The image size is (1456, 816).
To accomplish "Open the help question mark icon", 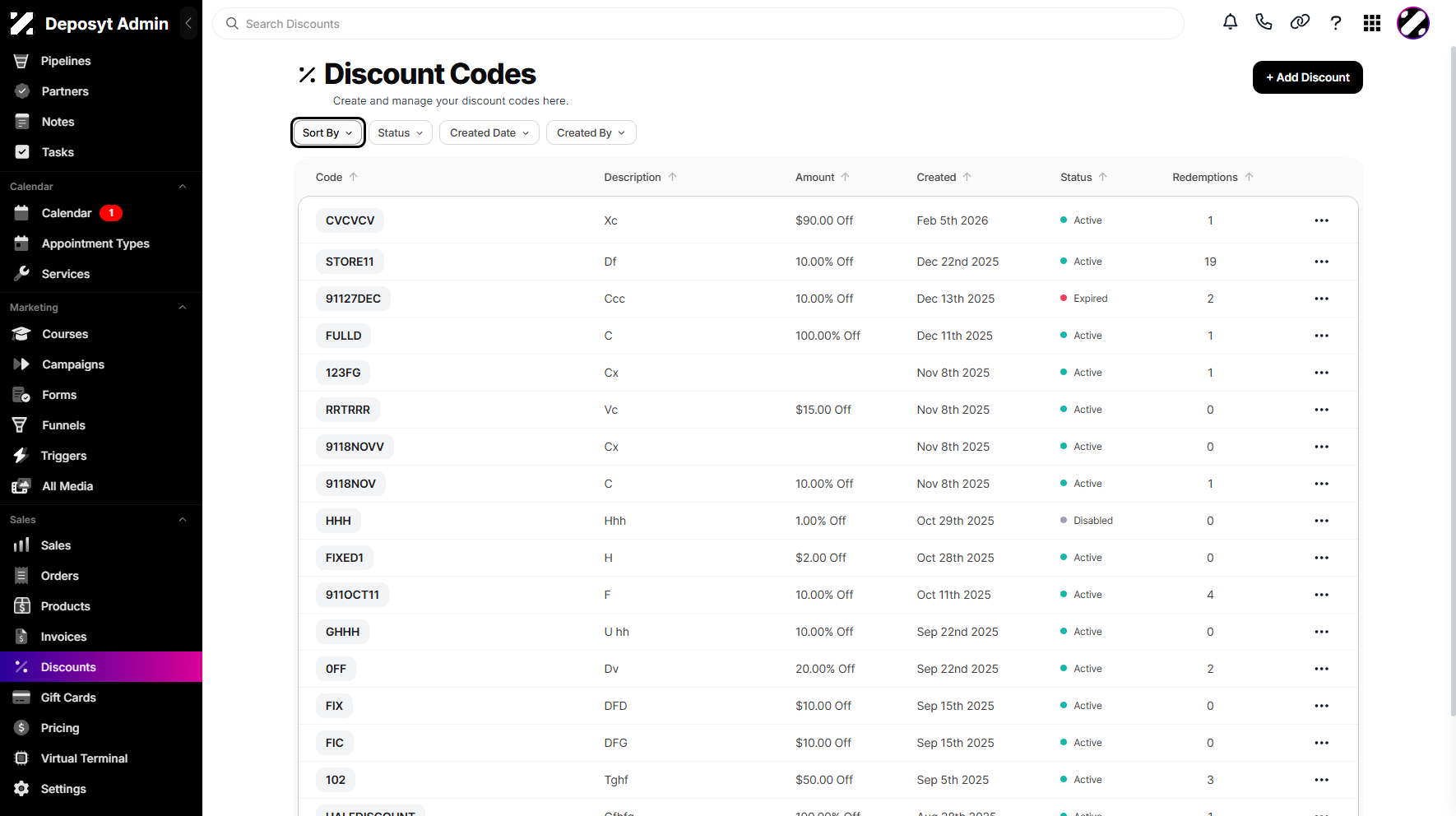I will click(1336, 23).
